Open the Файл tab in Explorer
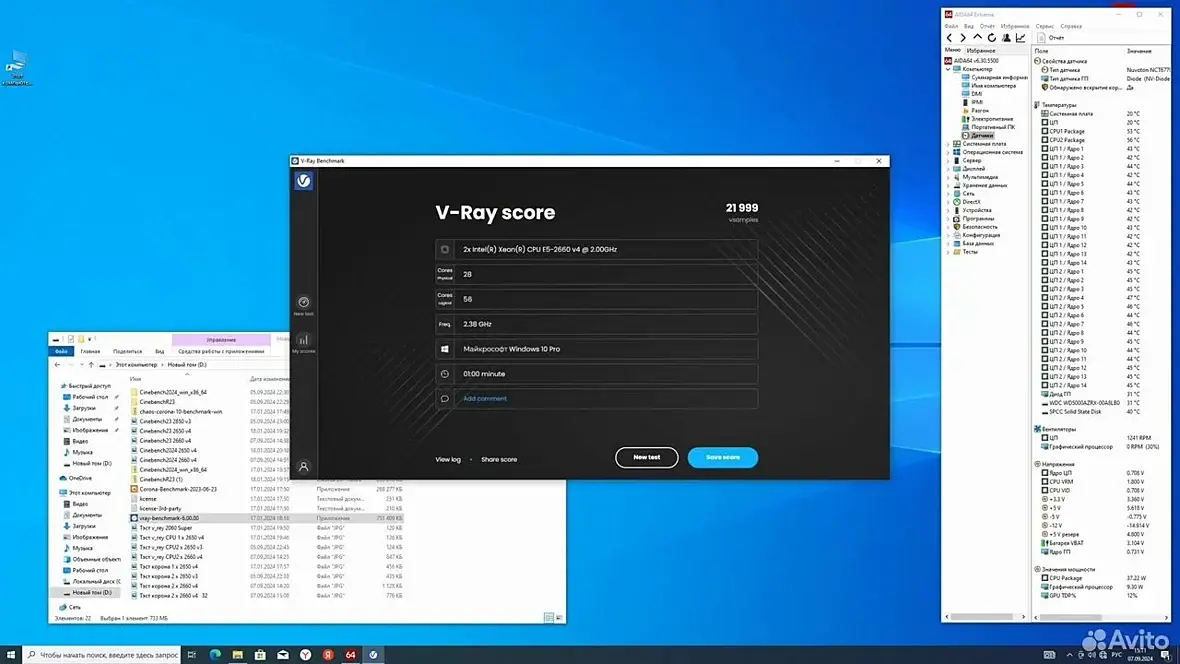This screenshot has width=1180, height=664. pos(61,351)
